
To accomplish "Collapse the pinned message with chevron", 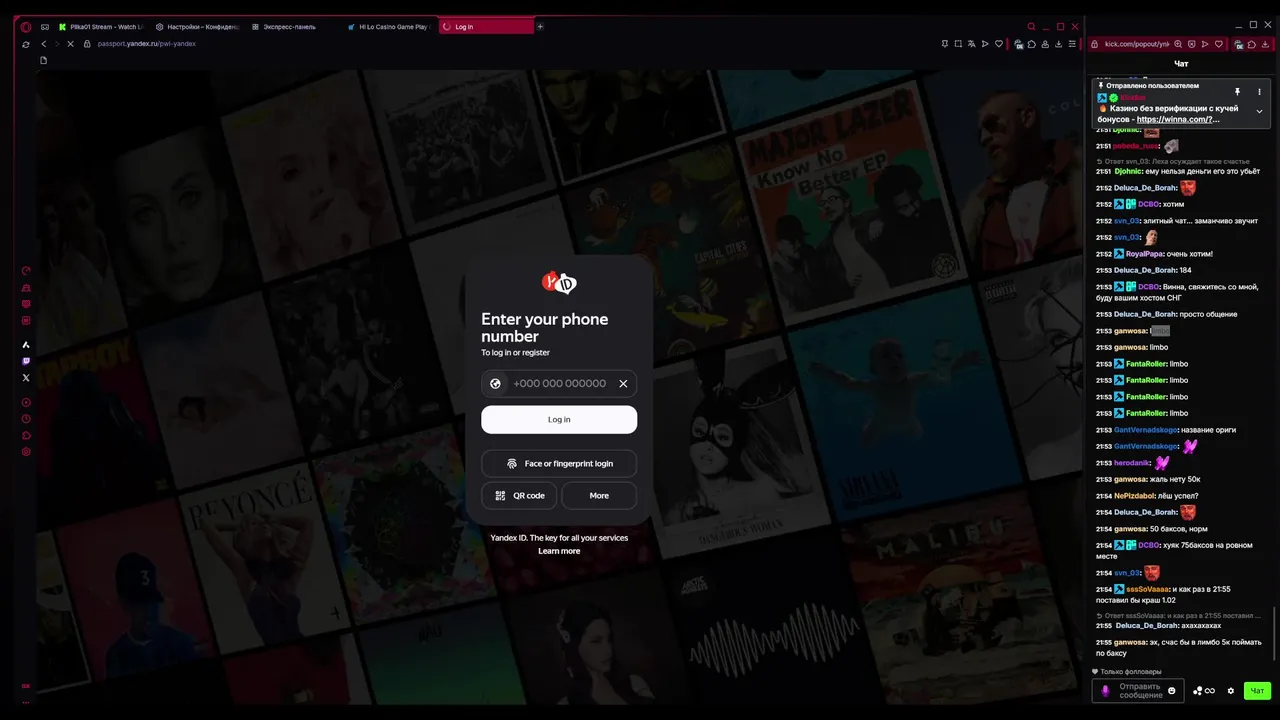I will point(1259,111).
